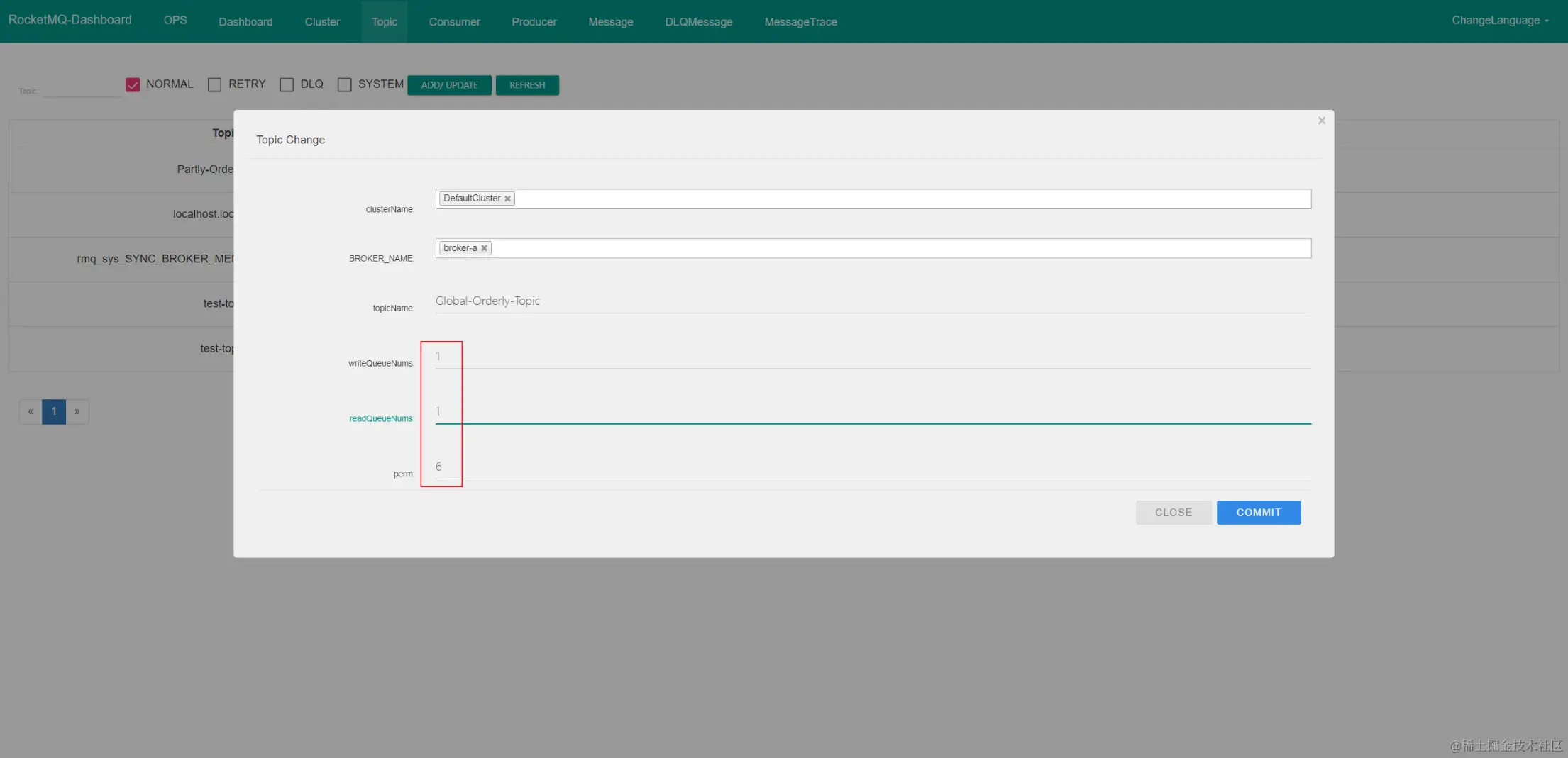Open the MessageTrace tab

(x=800, y=21)
